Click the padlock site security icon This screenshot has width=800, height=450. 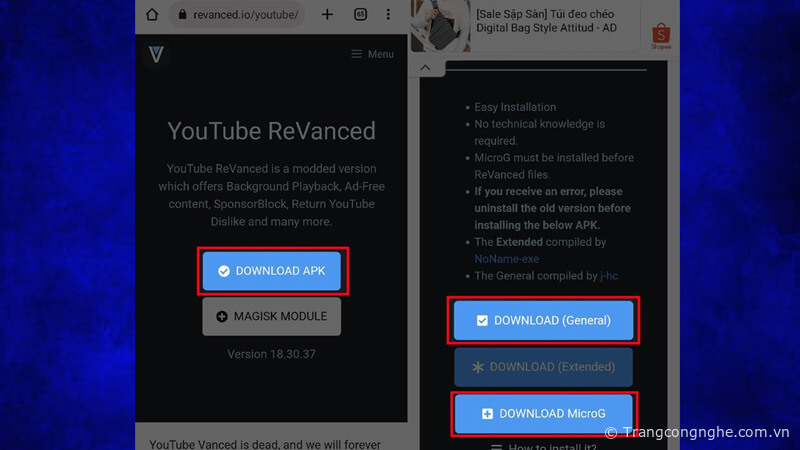[181, 15]
